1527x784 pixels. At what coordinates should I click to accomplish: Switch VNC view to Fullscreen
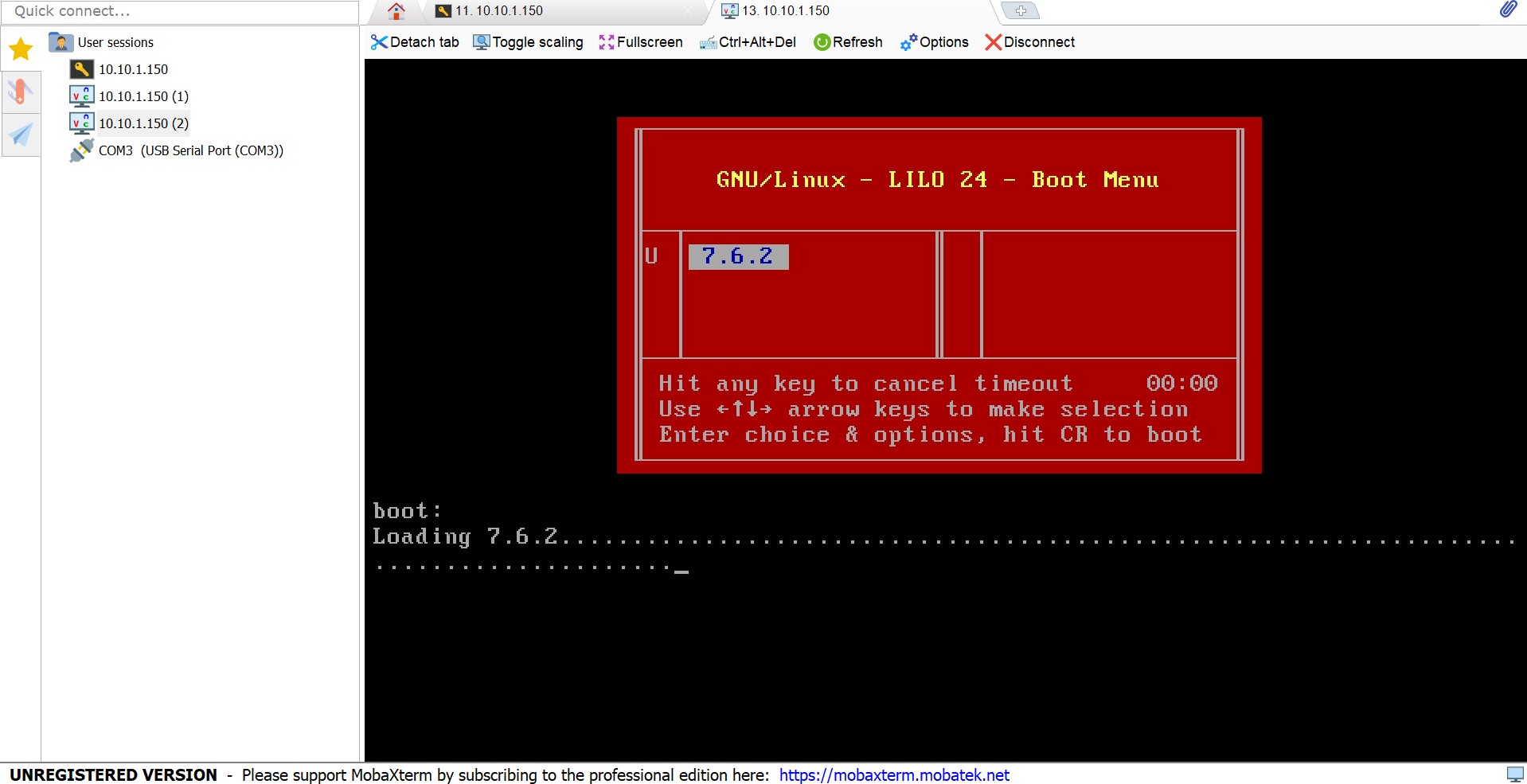pos(640,42)
